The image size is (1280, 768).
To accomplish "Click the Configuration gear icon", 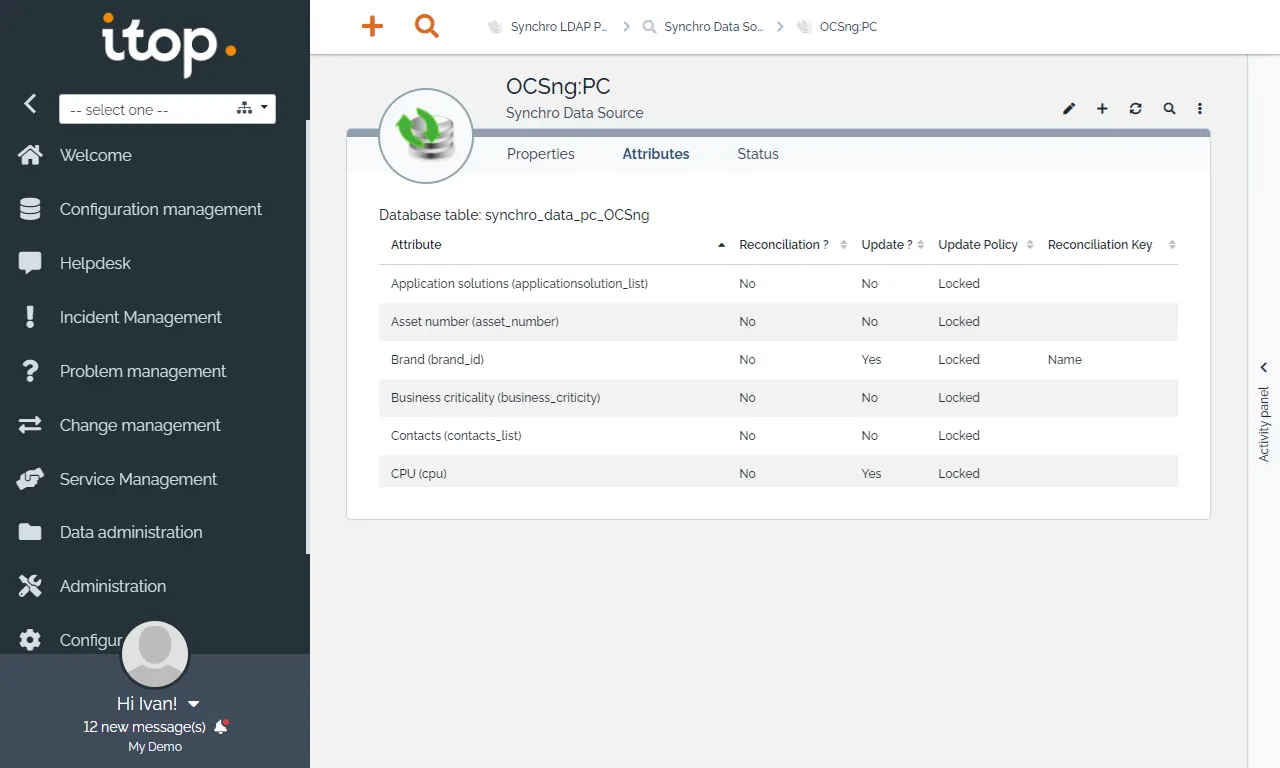I will pos(30,640).
